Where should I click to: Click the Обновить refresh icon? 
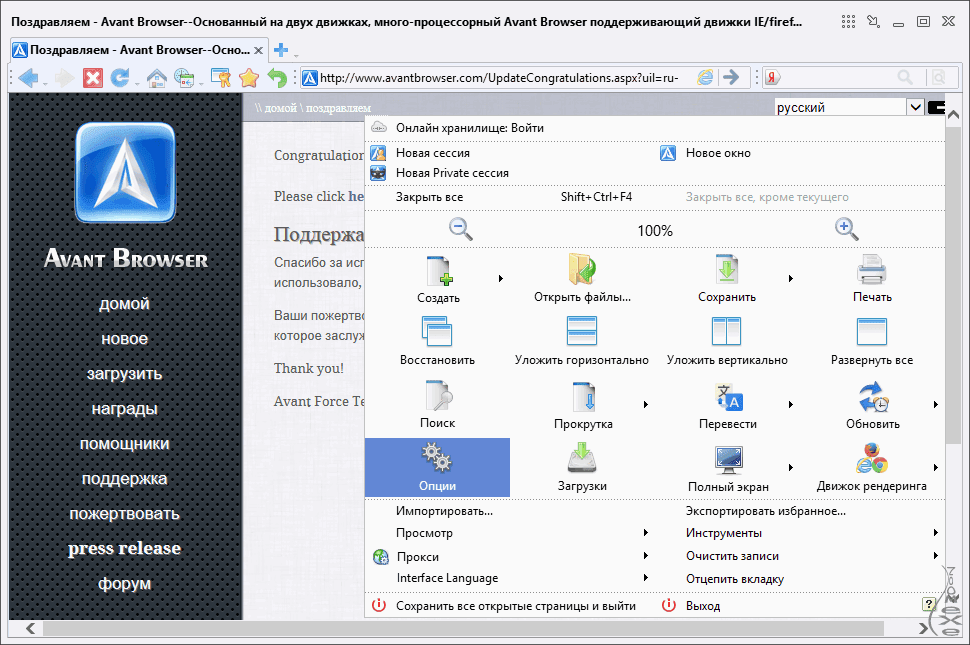click(873, 397)
